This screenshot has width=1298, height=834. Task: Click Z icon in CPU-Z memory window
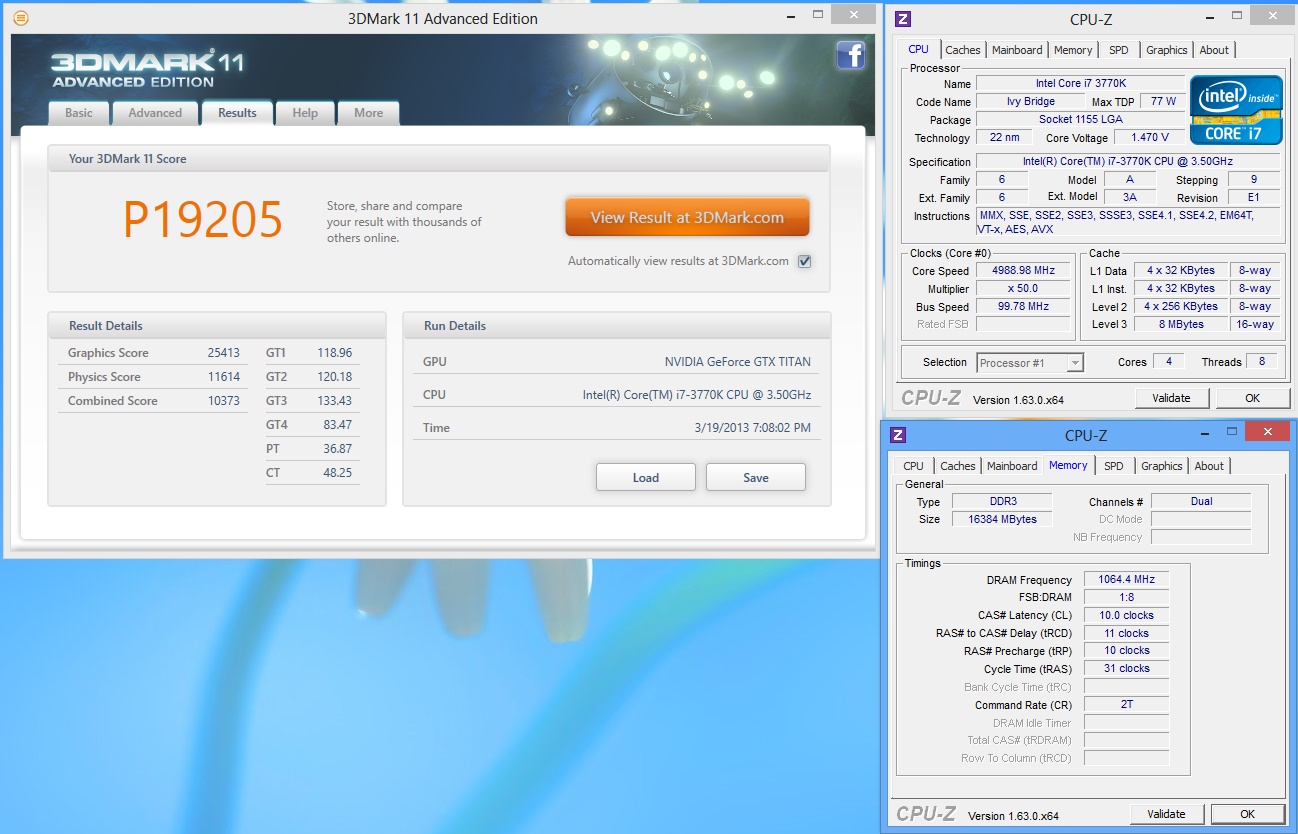898,434
